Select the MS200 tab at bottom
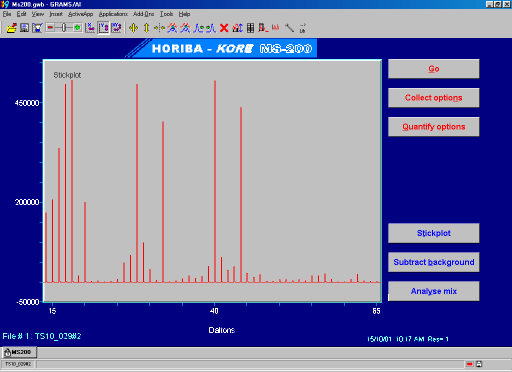512x372 pixels. [19, 352]
